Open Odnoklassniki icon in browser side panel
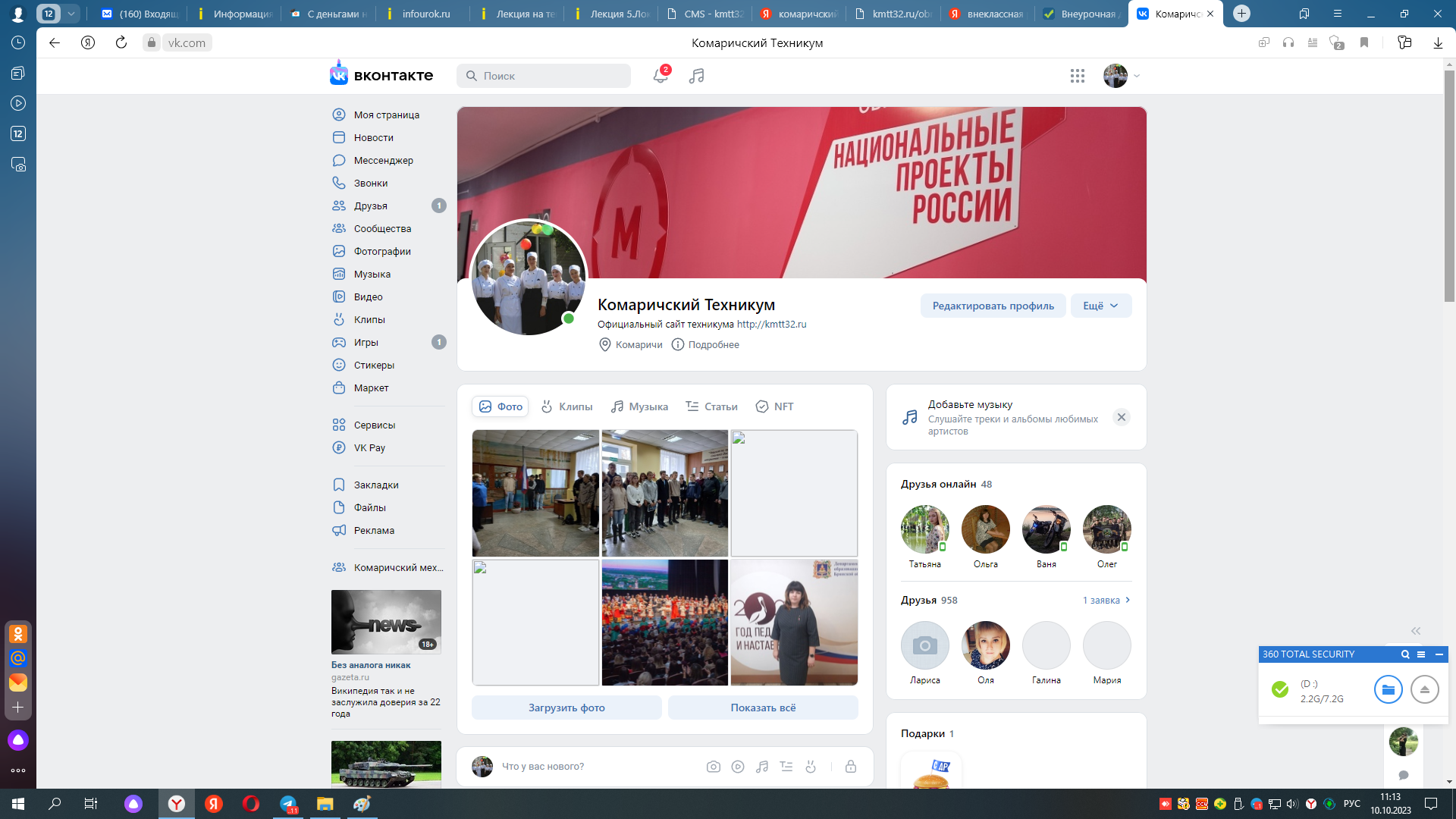 [x=18, y=634]
